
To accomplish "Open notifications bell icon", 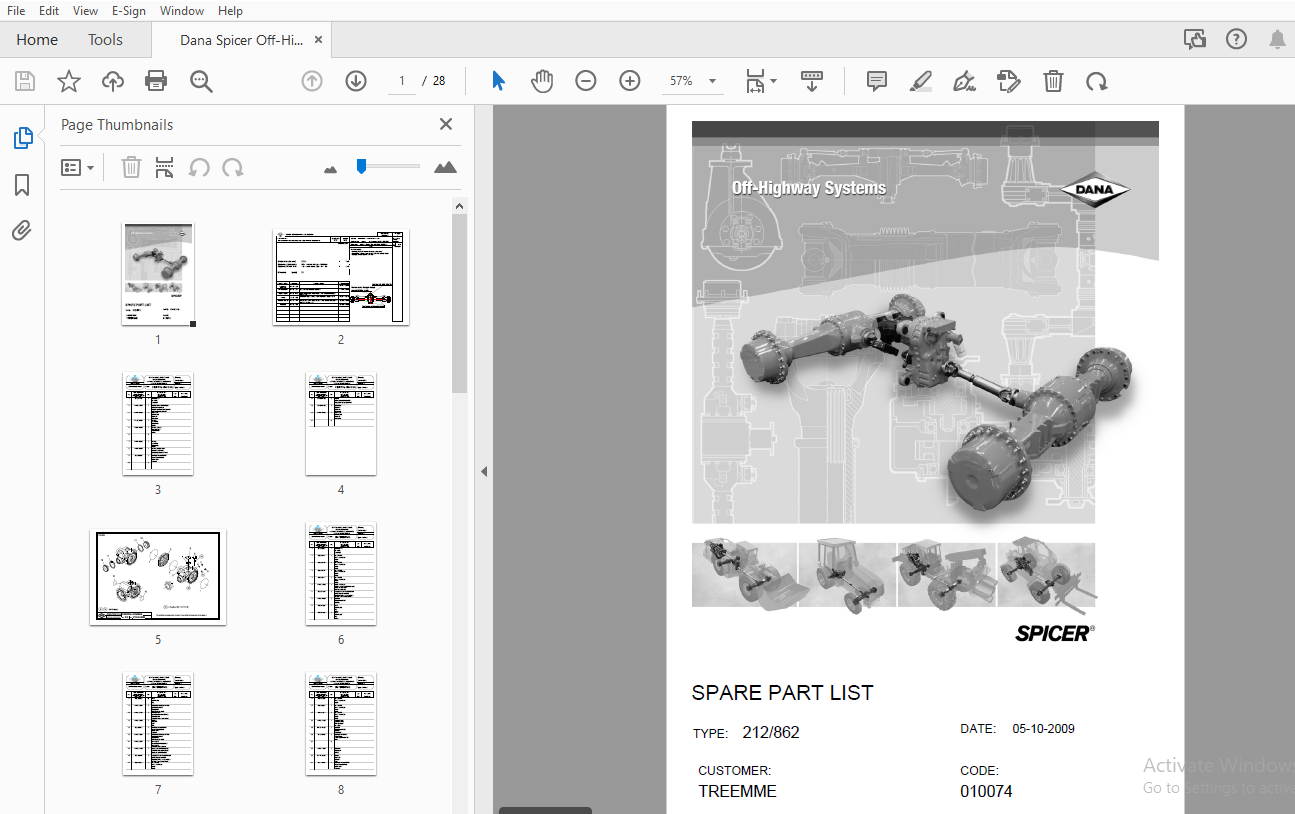I will tap(1277, 39).
